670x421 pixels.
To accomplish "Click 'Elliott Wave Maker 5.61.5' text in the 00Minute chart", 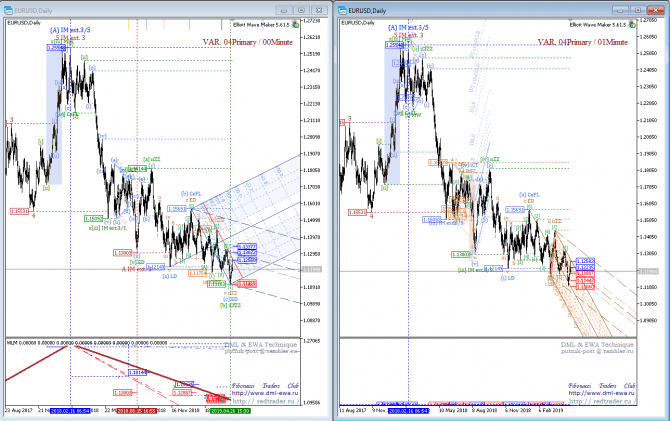I will [x=261, y=25].
